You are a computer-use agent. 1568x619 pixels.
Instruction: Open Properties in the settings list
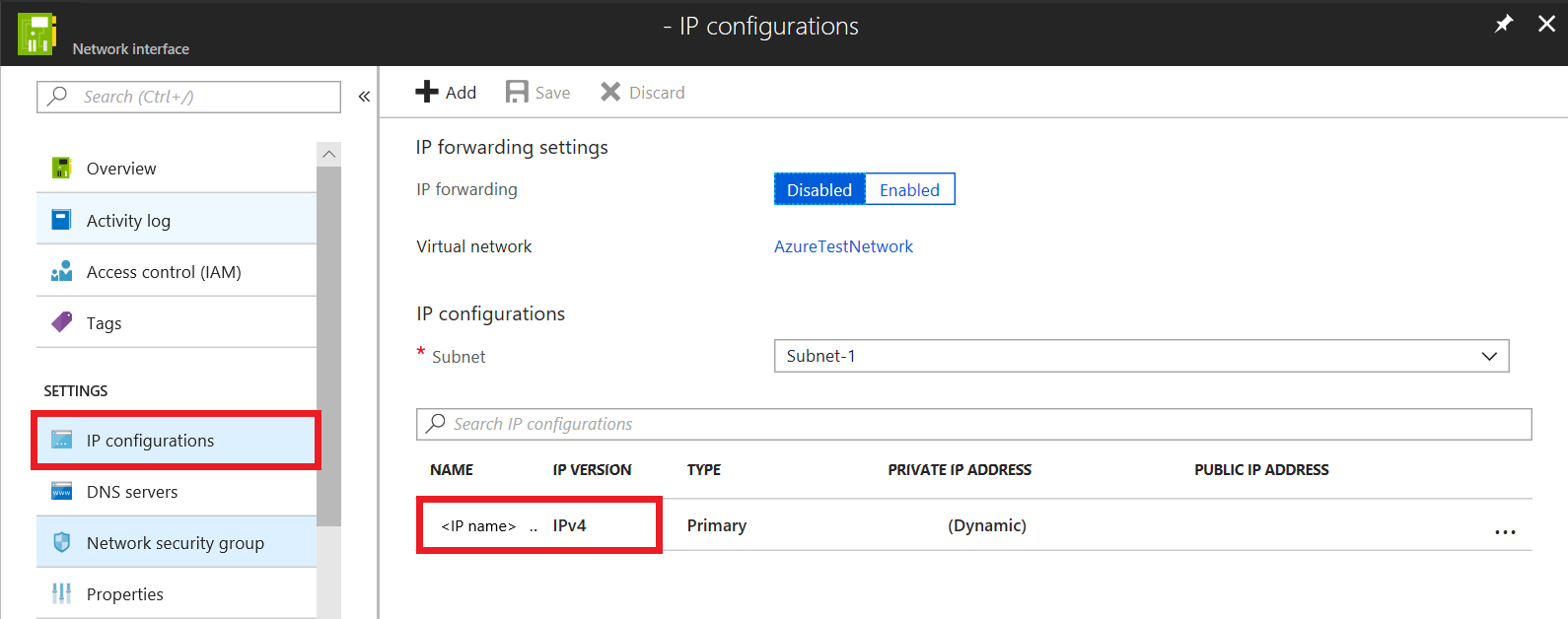click(x=125, y=594)
